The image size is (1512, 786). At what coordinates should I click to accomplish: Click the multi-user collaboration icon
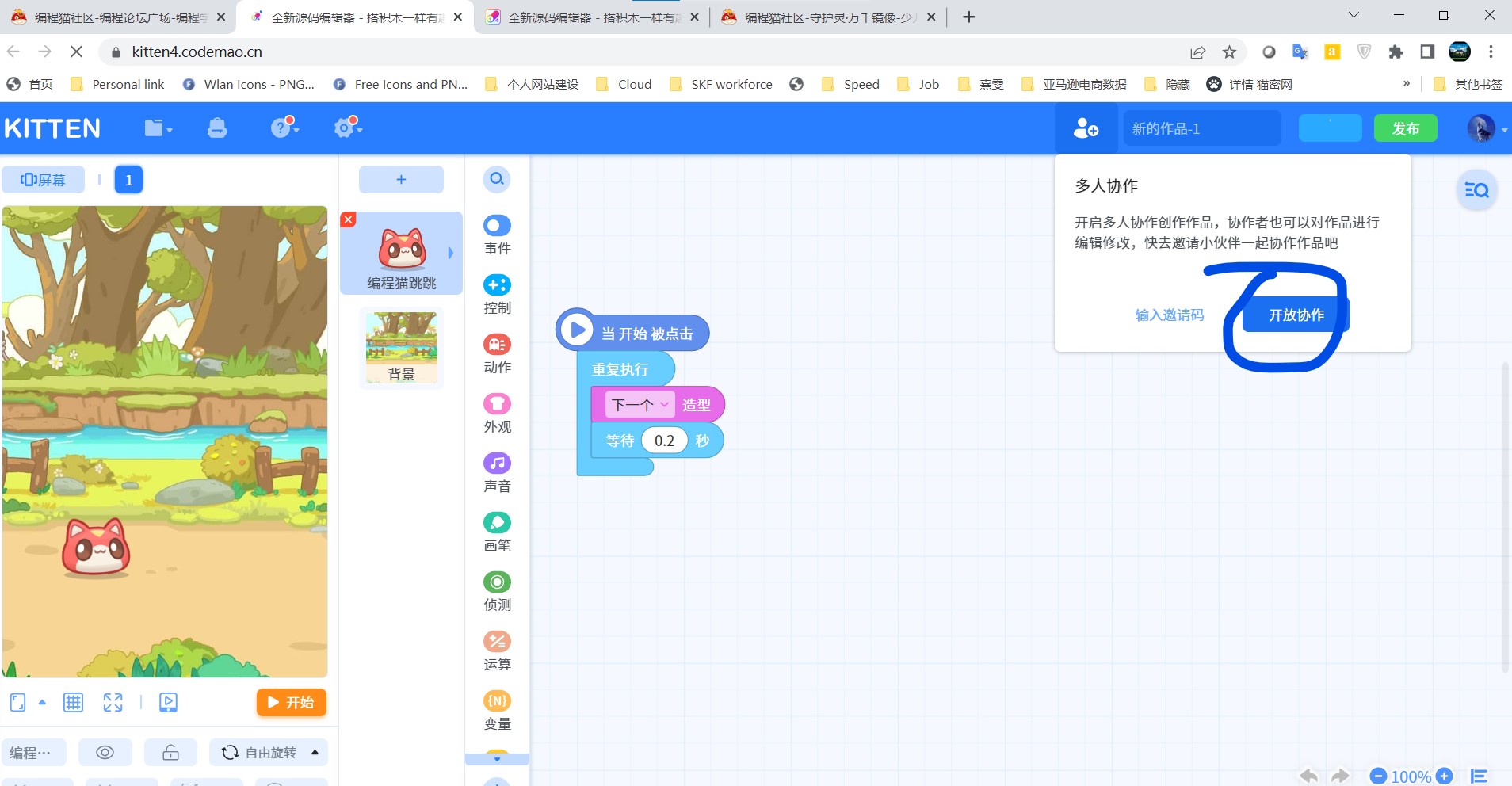point(1086,128)
